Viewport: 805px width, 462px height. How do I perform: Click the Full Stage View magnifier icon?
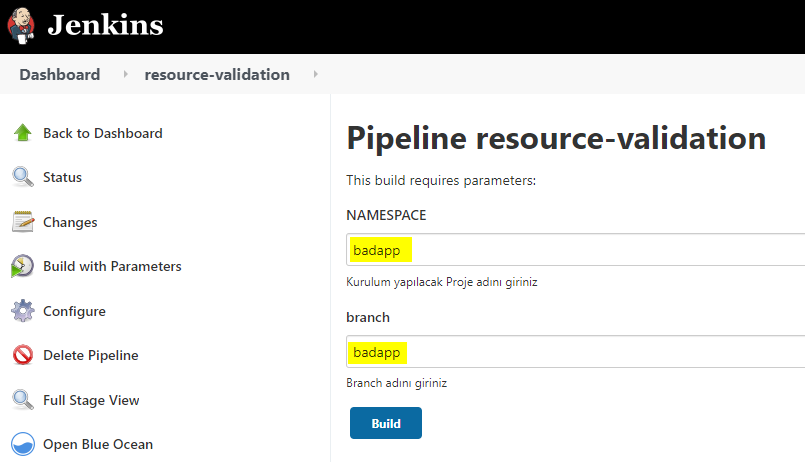(23, 400)
